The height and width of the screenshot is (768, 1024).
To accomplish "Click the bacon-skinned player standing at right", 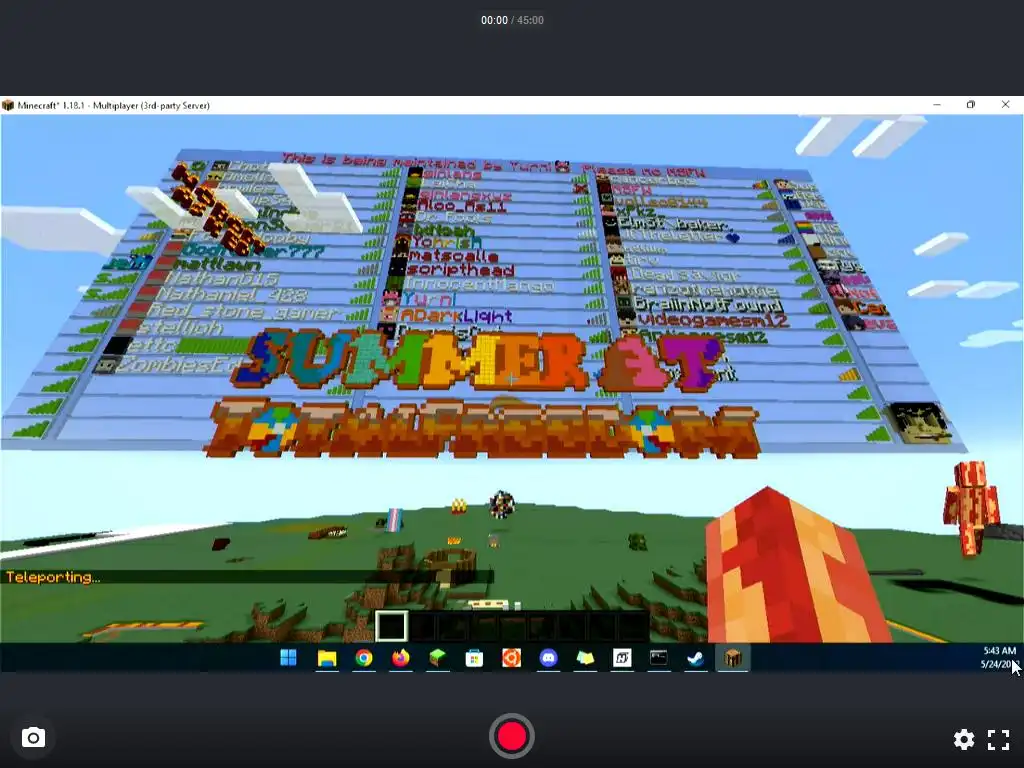I will pyautogui.click(x=971, y=507).
